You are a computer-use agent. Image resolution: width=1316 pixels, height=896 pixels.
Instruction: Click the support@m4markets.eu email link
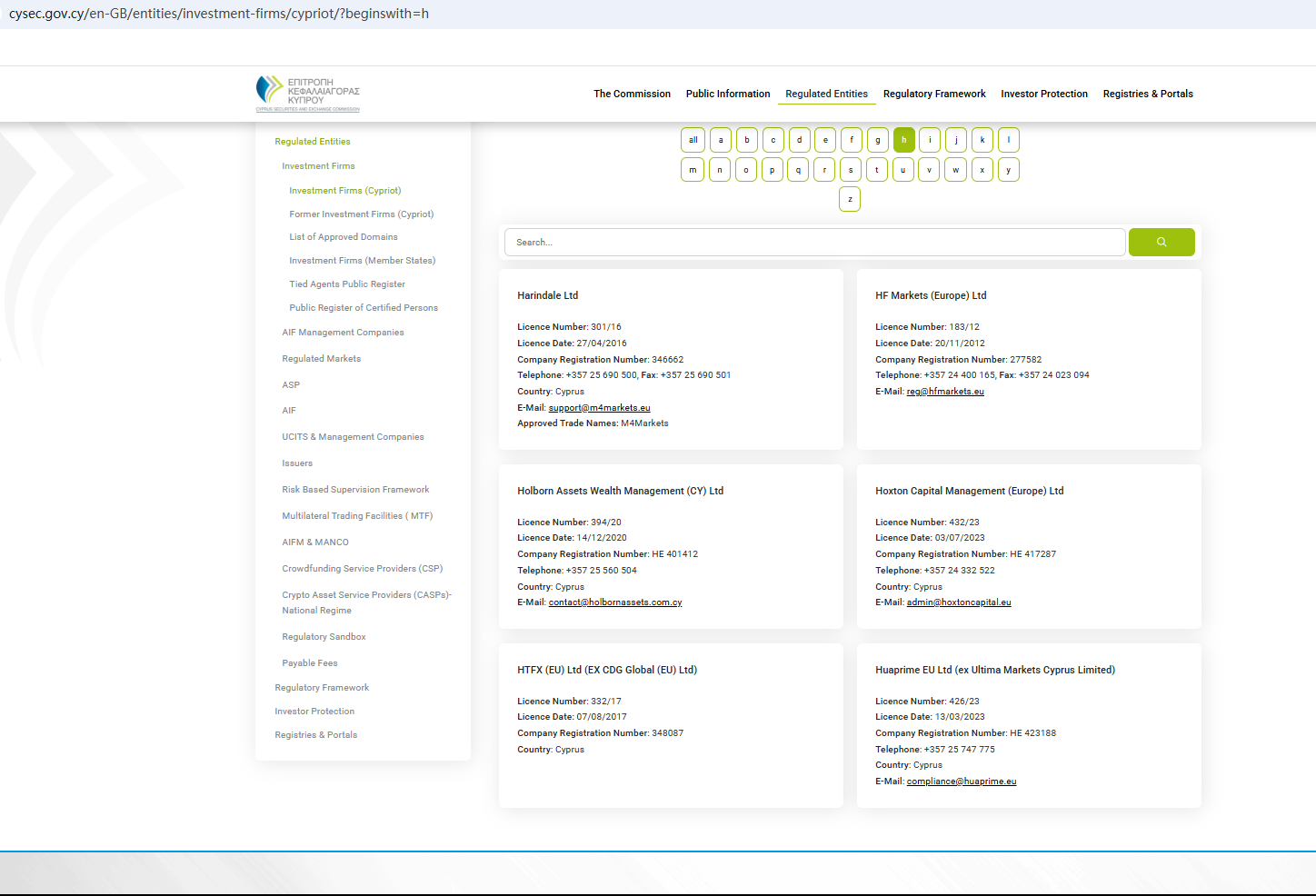pos(599,408)
